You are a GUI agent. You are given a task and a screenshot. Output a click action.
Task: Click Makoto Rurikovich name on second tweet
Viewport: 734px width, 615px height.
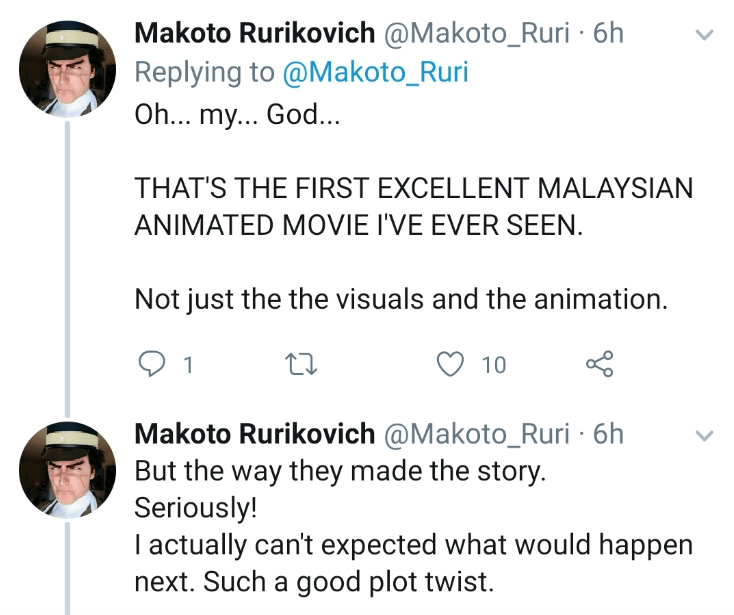pos(254,434)
